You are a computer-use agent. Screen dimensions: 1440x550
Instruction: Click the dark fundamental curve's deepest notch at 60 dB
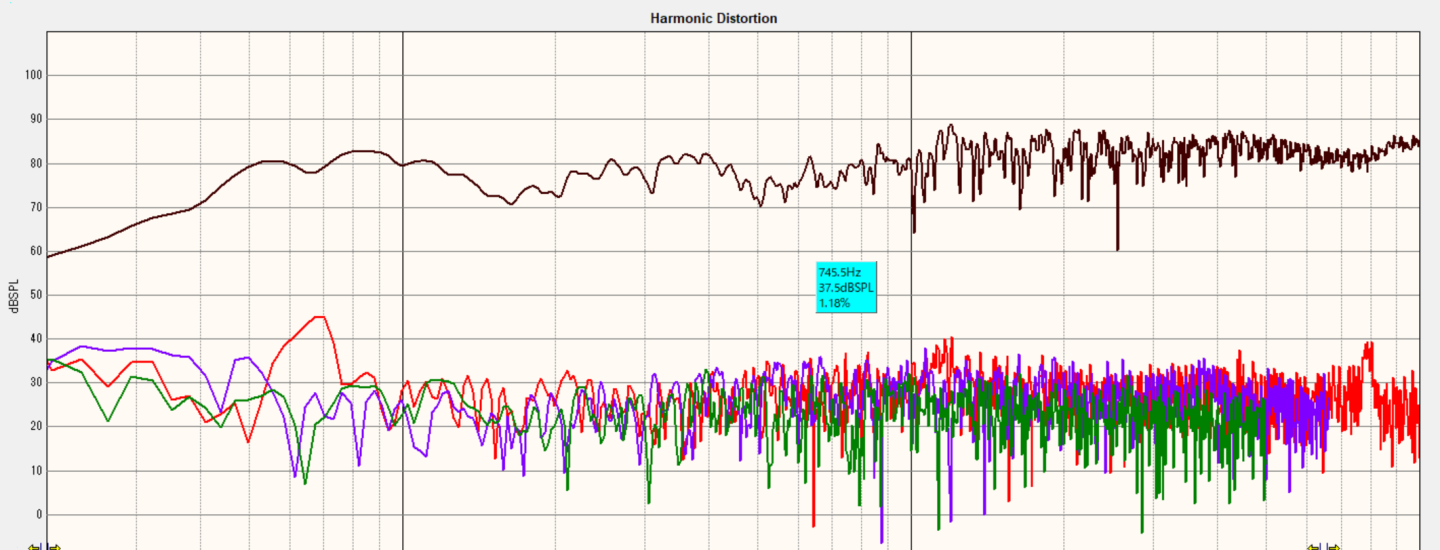tap(1117, 248)
